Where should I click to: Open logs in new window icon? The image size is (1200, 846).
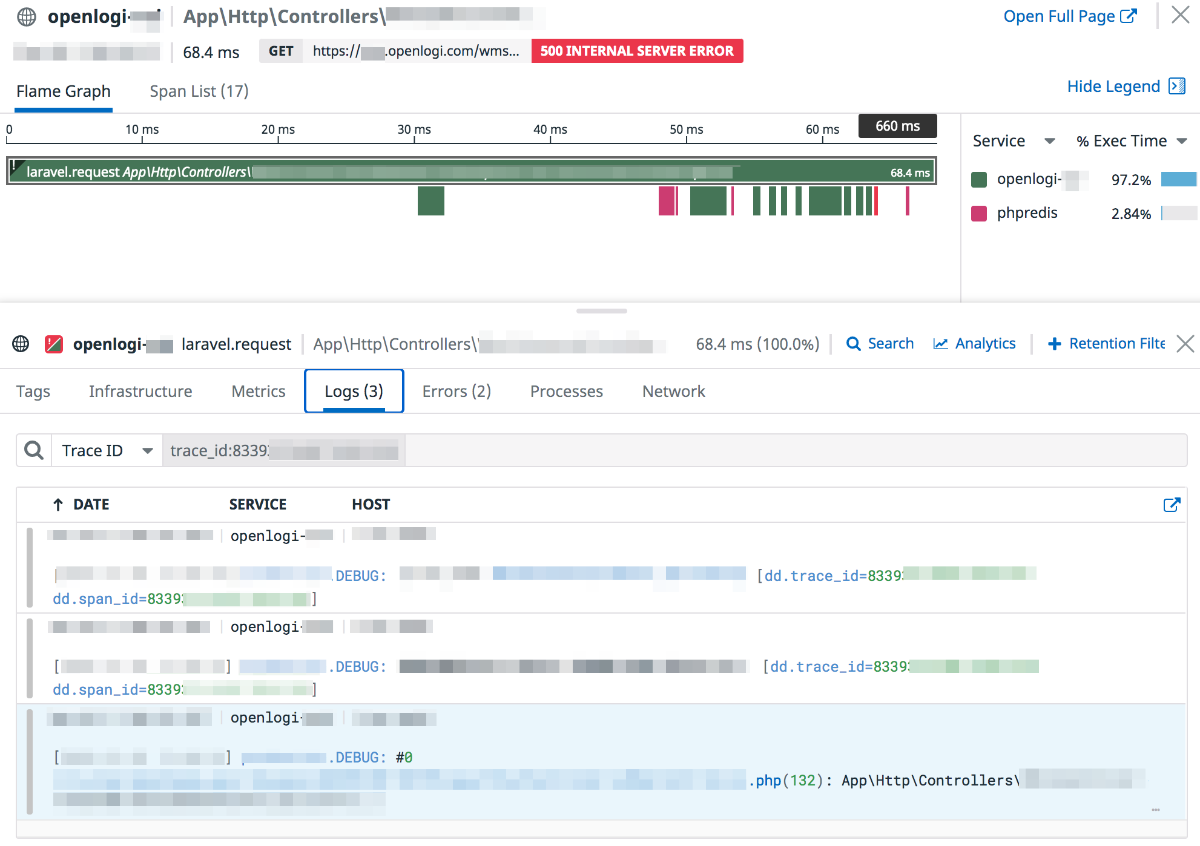point(1172,505)
